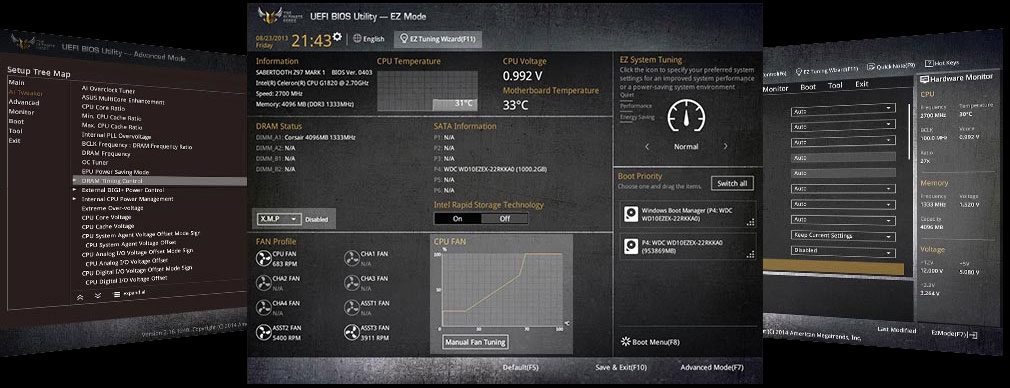Click the Switch all button

point(732,184)
